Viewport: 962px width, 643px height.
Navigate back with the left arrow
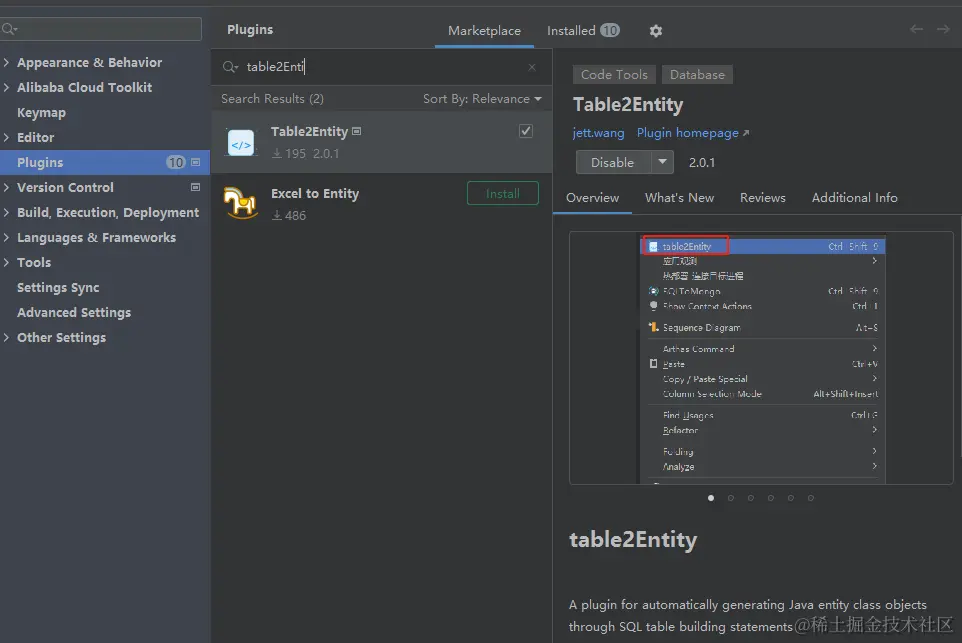[x=917, y=29]
